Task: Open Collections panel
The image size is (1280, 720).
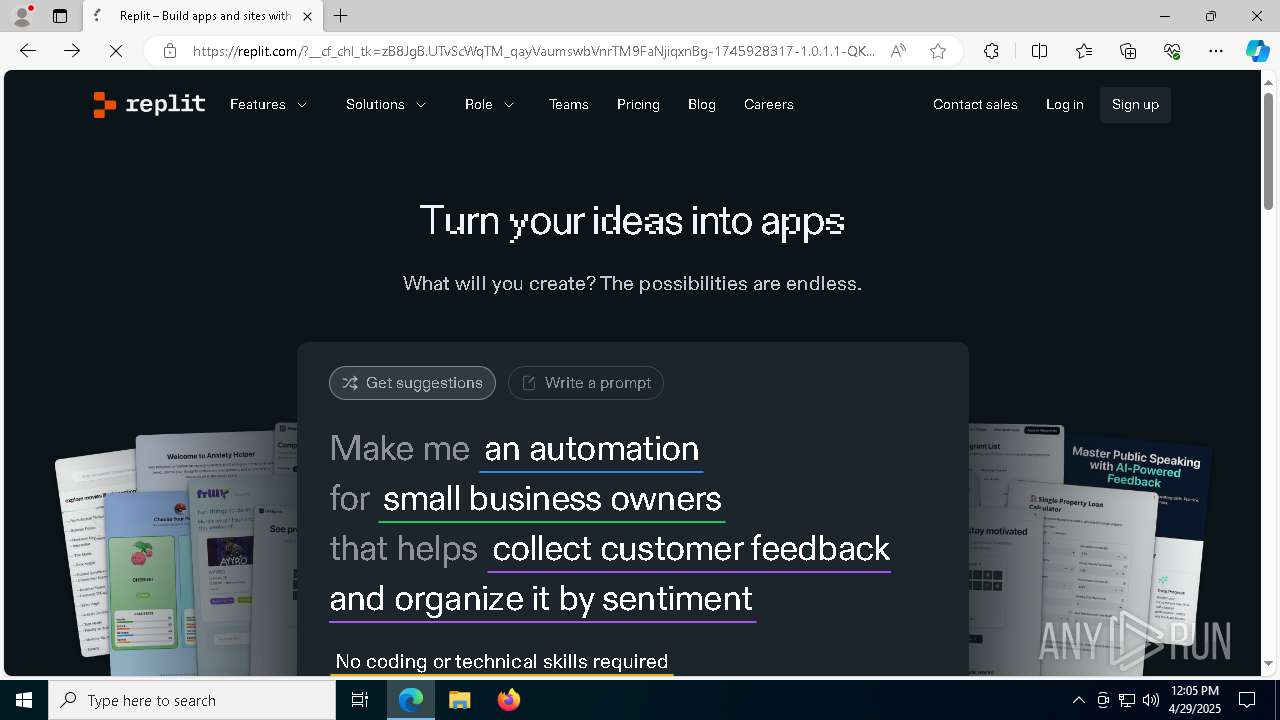Action: tap(1128, 51)
